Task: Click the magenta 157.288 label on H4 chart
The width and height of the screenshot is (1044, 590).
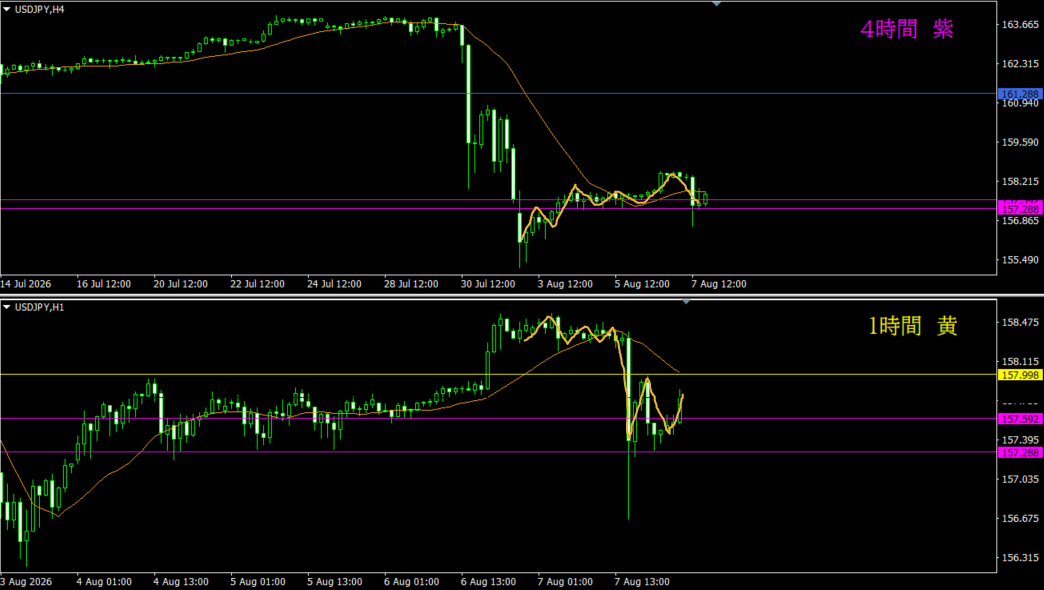Action: tap(1020, 209)
